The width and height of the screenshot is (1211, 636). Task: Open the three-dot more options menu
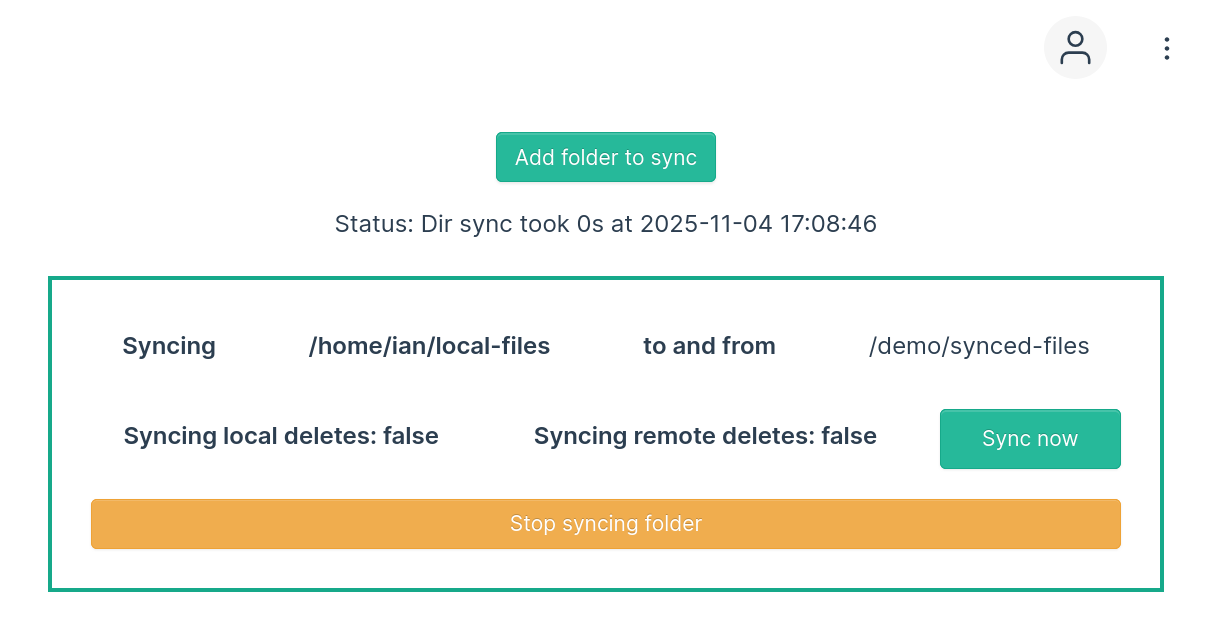[1166, 48]
